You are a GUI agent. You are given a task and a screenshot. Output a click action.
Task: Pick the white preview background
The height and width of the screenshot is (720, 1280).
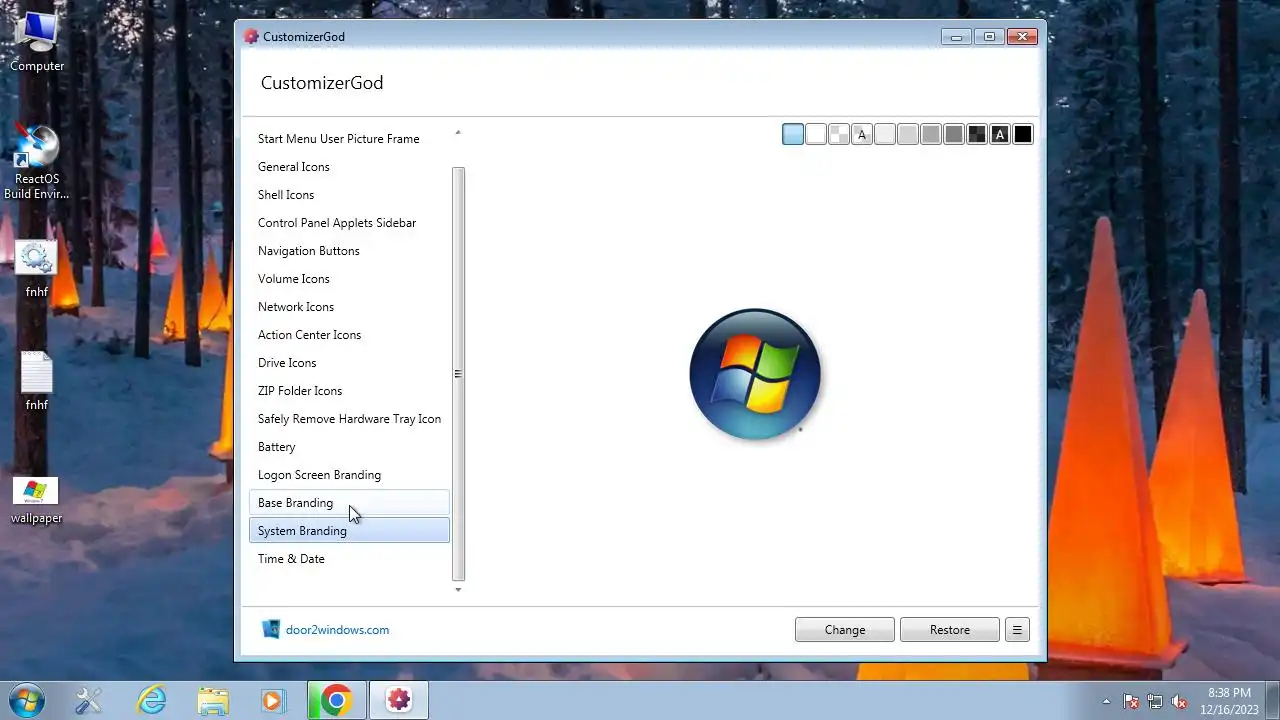click(x=816, y=134)
